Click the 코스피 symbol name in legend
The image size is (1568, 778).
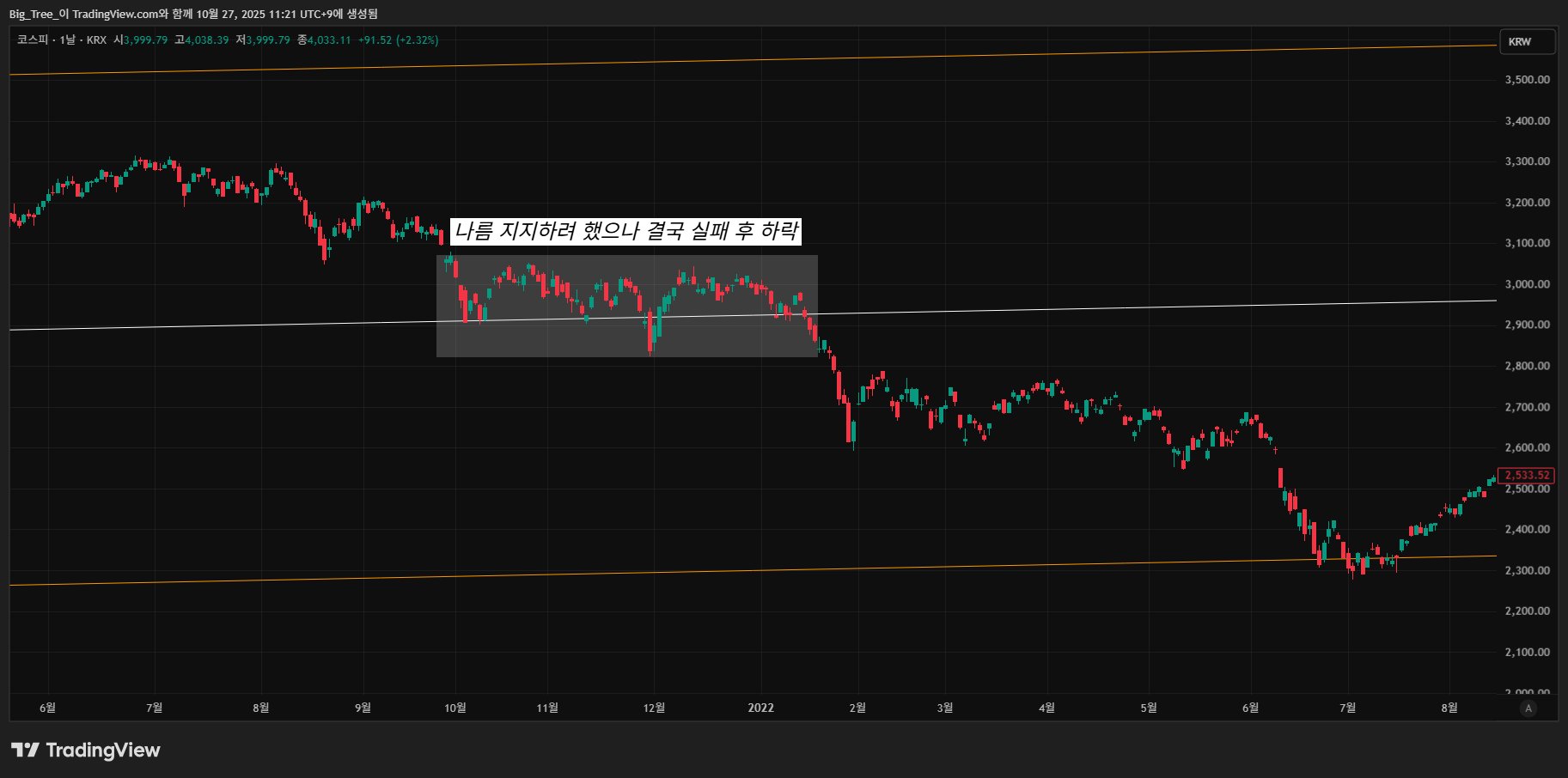tap(33, 40)
